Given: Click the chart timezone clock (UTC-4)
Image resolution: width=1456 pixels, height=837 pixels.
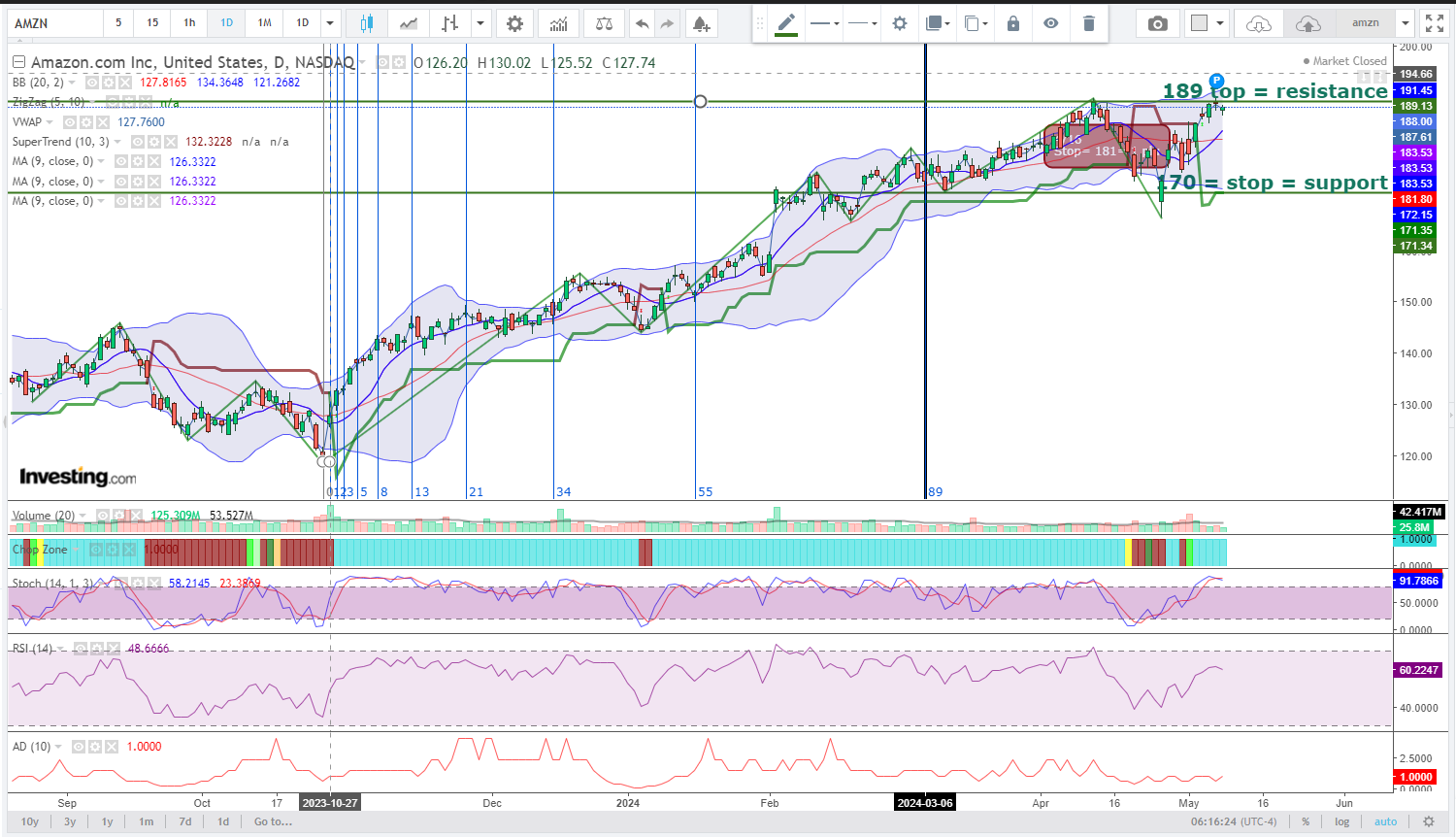Looking at the screenshot, I should click(x=1234, y=821).
